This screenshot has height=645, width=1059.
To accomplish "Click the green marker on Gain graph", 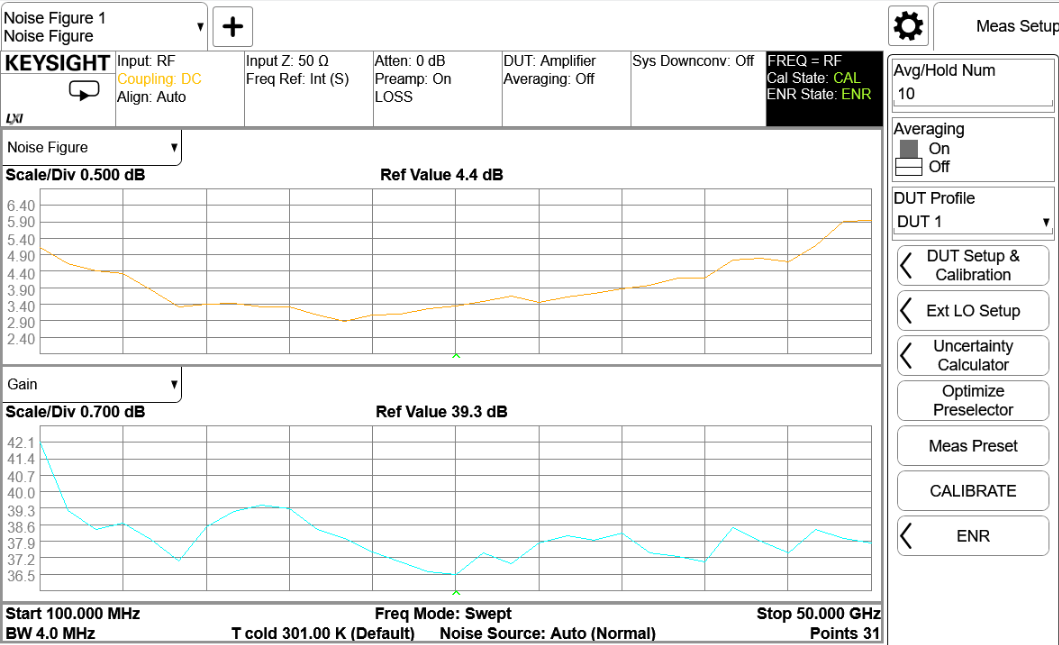I will pos(456,592).
